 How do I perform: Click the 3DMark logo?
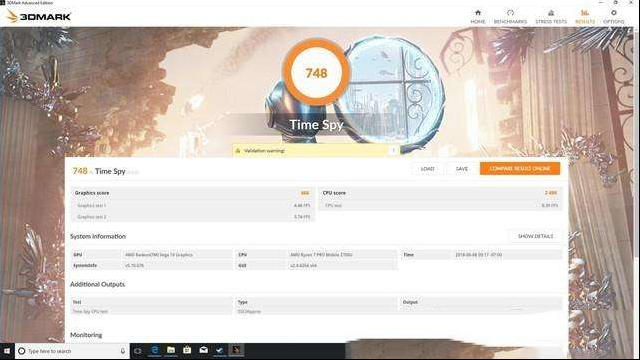(x=39, y=16)
